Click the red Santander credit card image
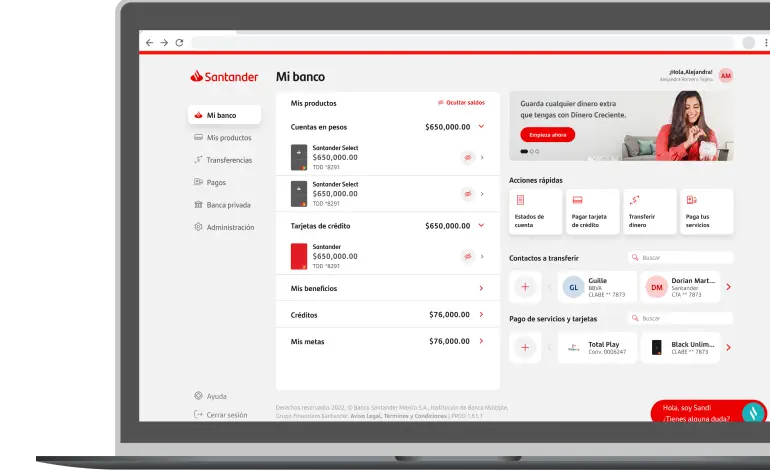This screenshot has width=770, height=476. click(x=299, y=256)
